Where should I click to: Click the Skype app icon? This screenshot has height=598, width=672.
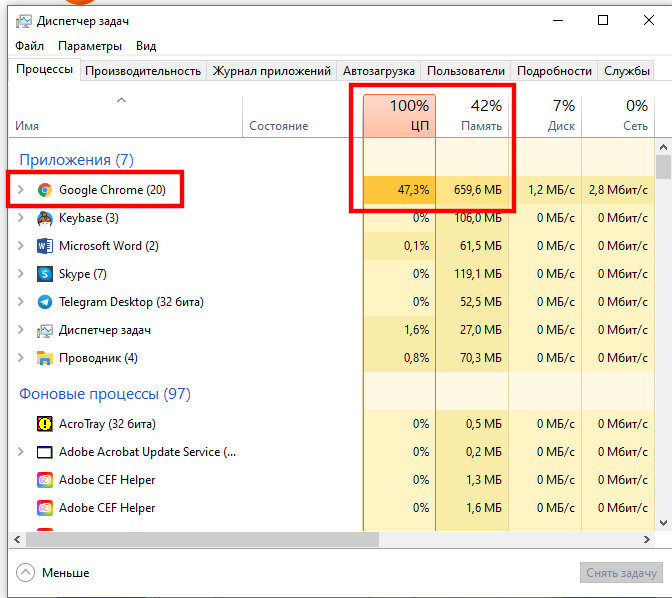45,274
